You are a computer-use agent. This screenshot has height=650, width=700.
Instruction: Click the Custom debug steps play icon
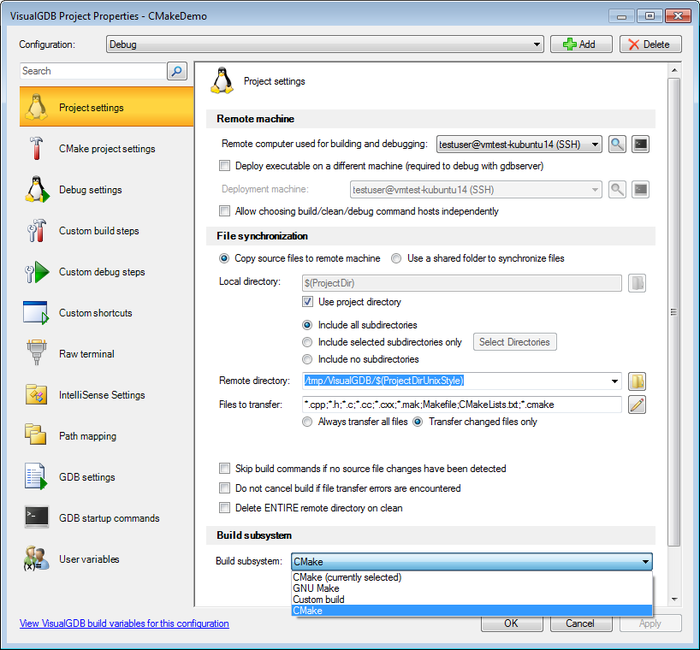tap(37, 271)
